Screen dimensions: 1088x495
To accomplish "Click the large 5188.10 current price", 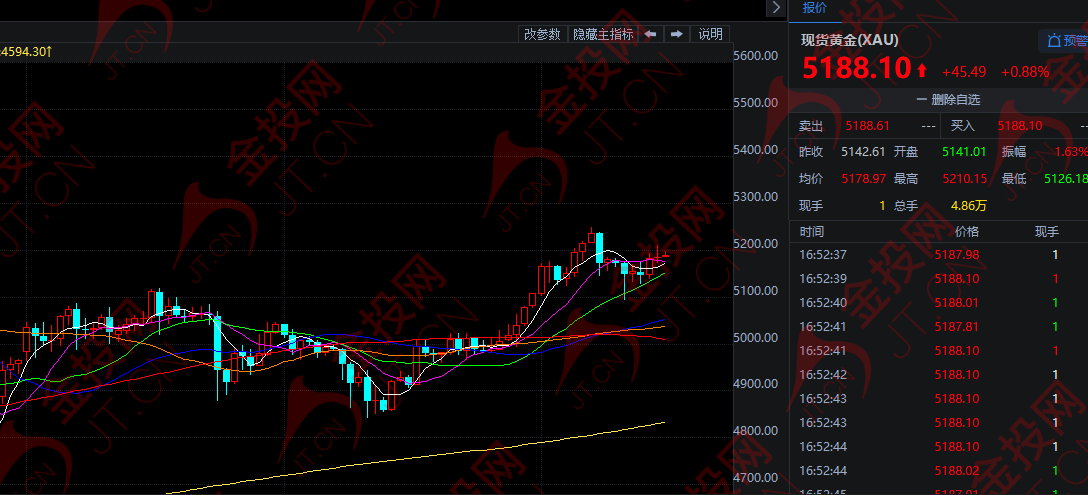I will point(856,69).
